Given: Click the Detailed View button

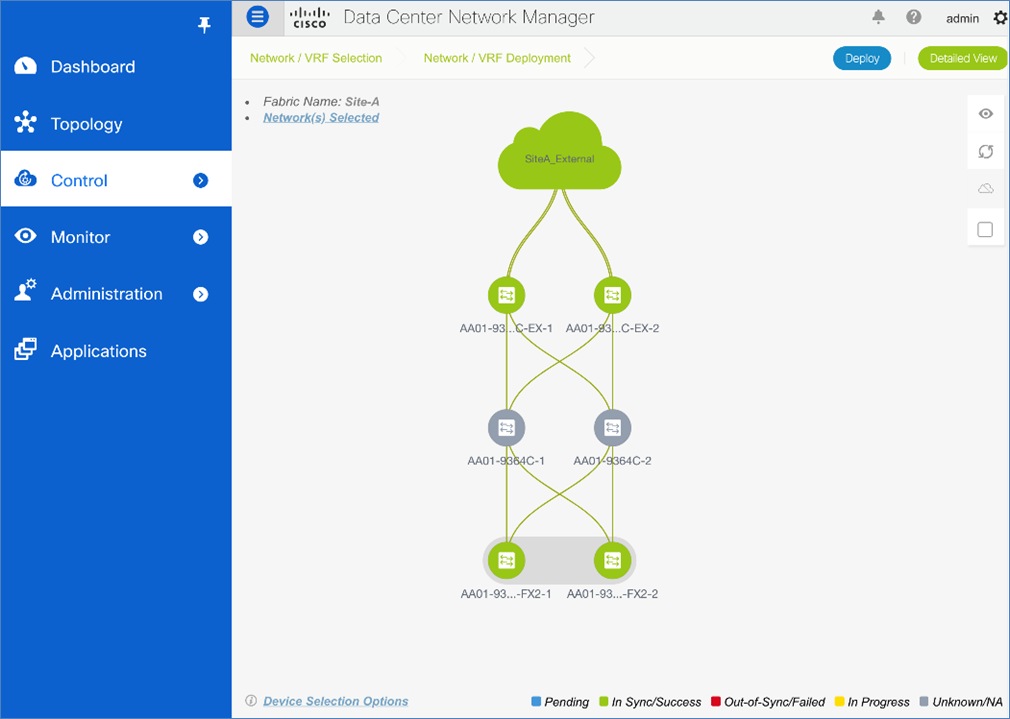Looking at the screenshot, I should coord(963,58).
